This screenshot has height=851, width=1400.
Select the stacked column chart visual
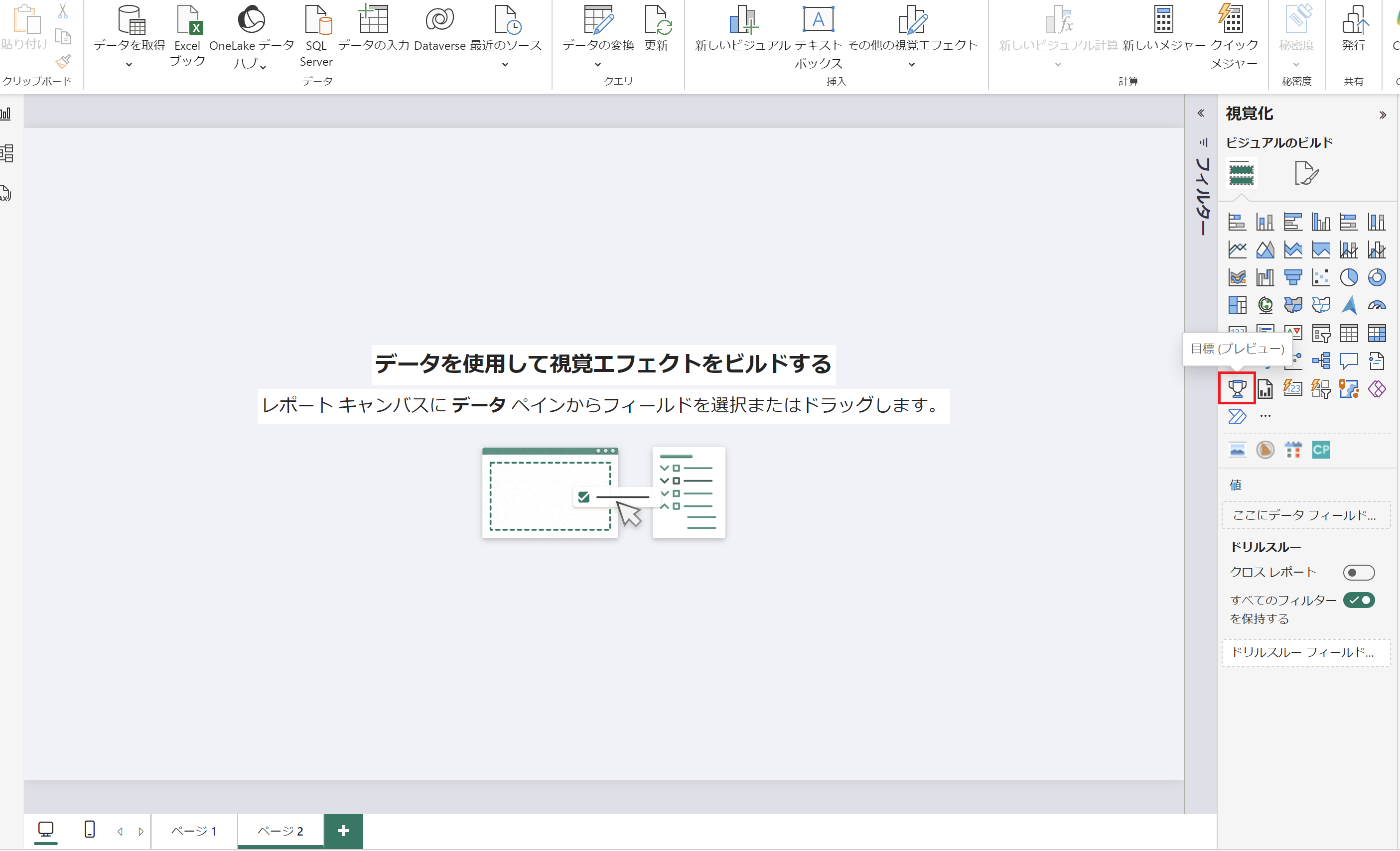coord(1265,222)
